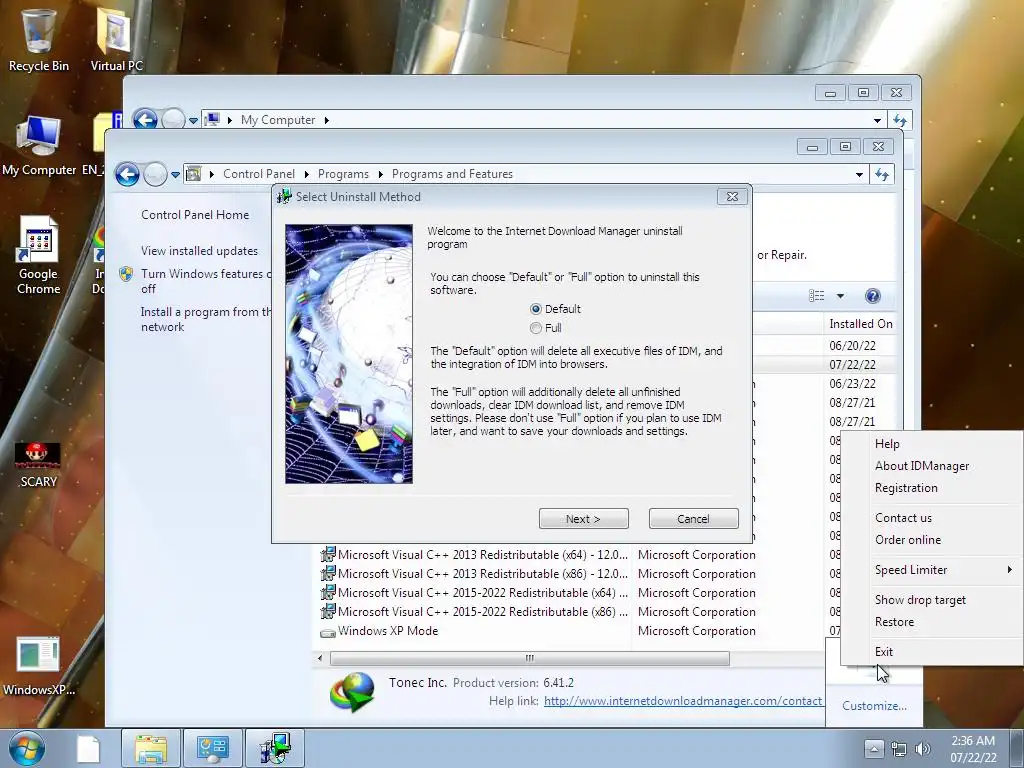Viewport: 1024px width, 768px height.
Task: Choose Order online in tray menu
Action: click(908, 540)
